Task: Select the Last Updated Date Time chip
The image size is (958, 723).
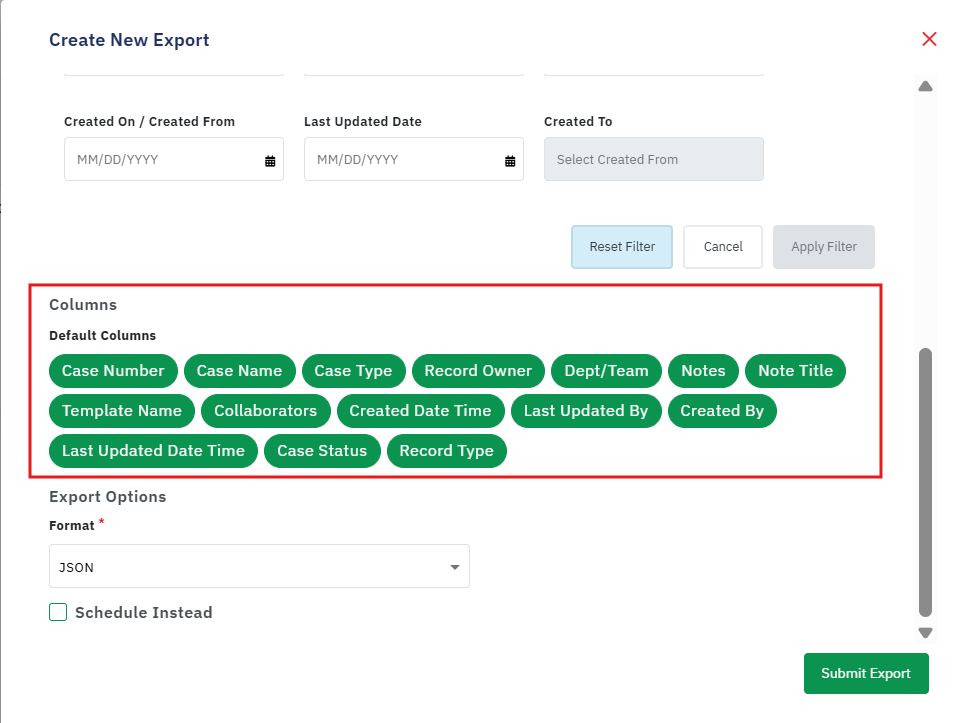Action: [153, 451]
